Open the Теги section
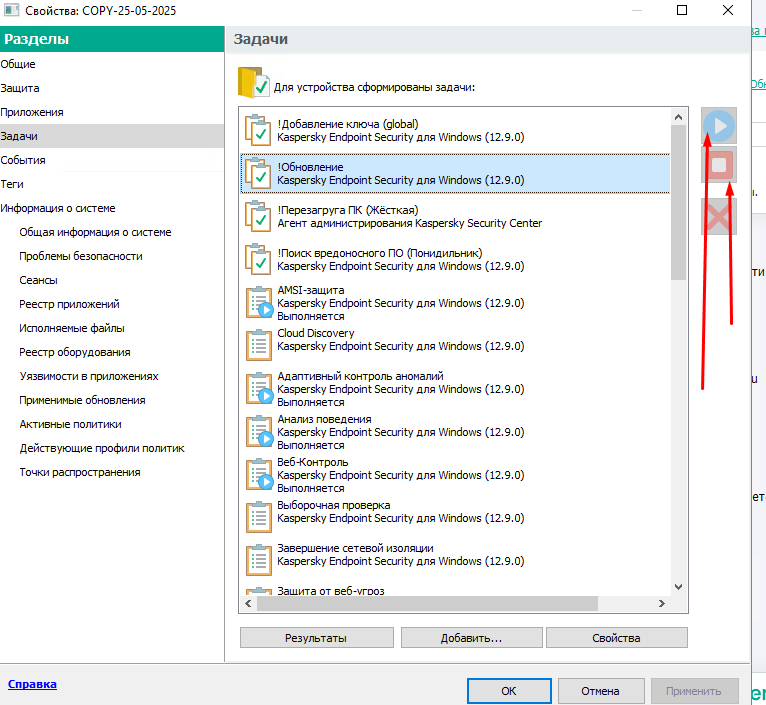Screen dimensions: 766x705 (x=112, y=184)
